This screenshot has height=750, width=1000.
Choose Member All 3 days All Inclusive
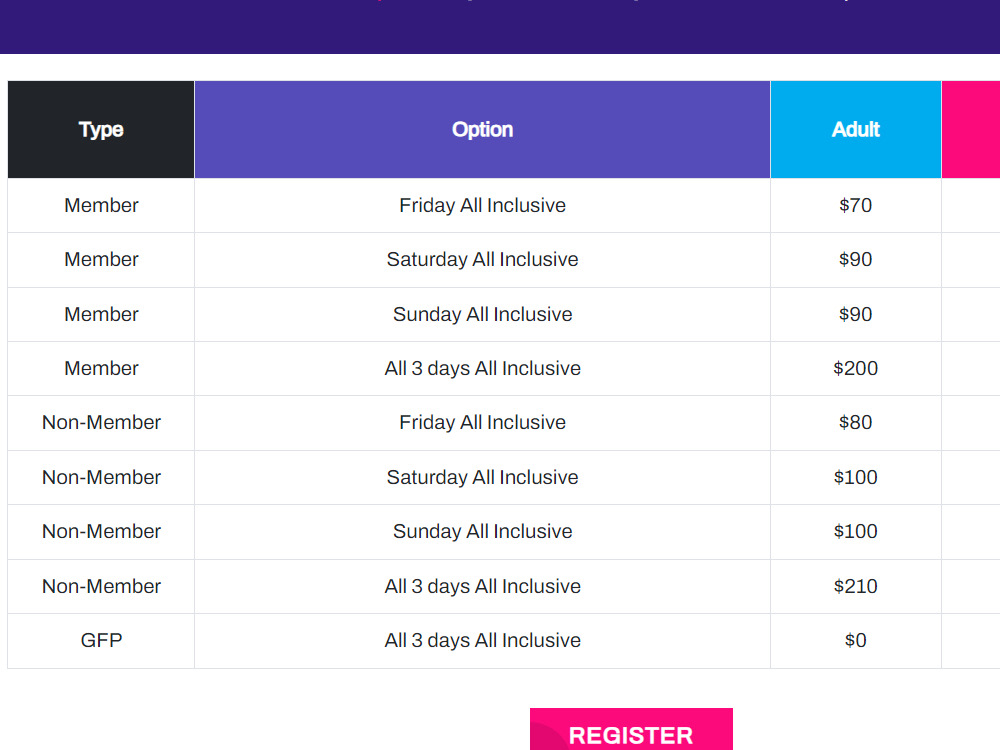coord(482,369)
